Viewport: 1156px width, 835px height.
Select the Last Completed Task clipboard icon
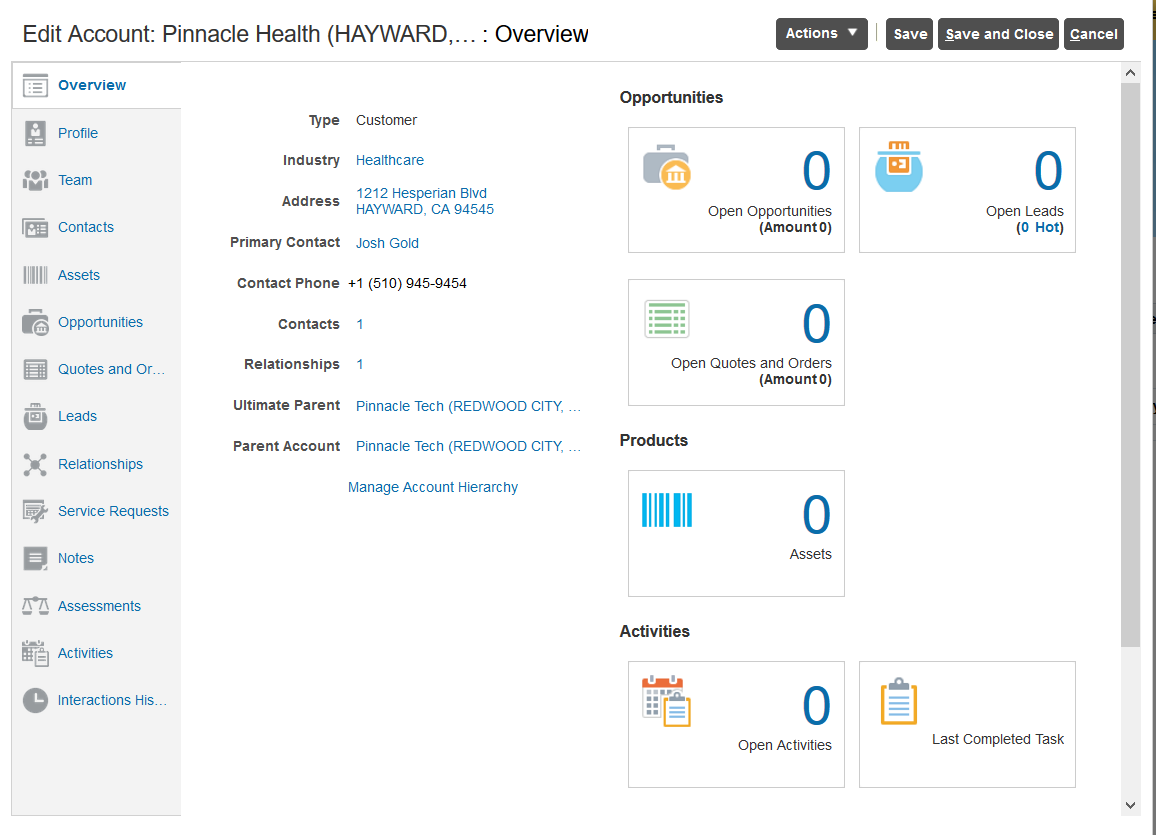tap(899, 701)
